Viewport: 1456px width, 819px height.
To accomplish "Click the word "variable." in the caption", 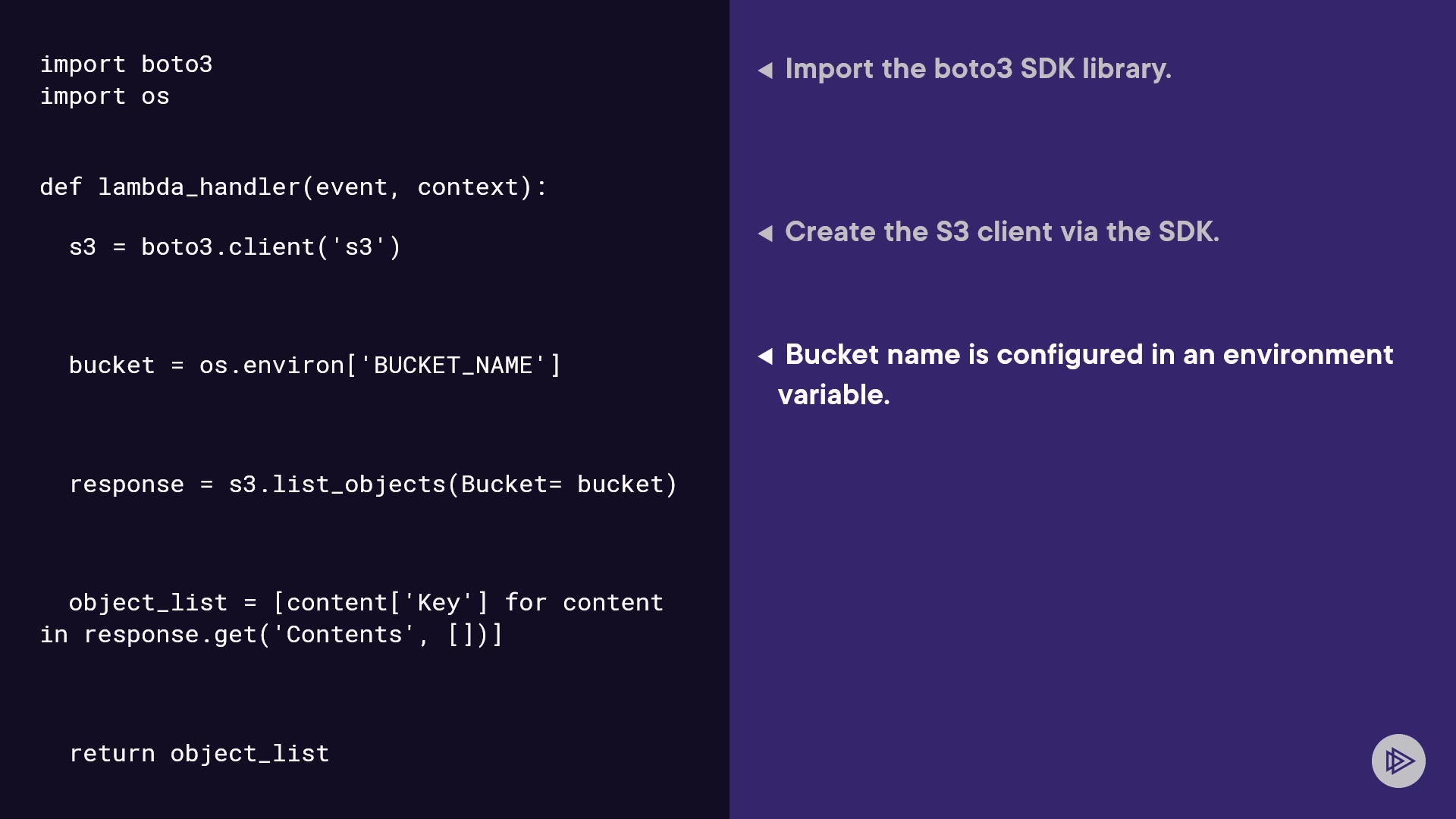I will point(833,395).
